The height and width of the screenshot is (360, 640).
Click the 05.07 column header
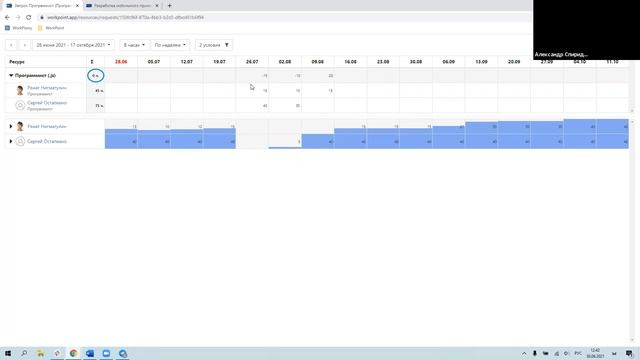pyautogui.click(x=154, y=62)
